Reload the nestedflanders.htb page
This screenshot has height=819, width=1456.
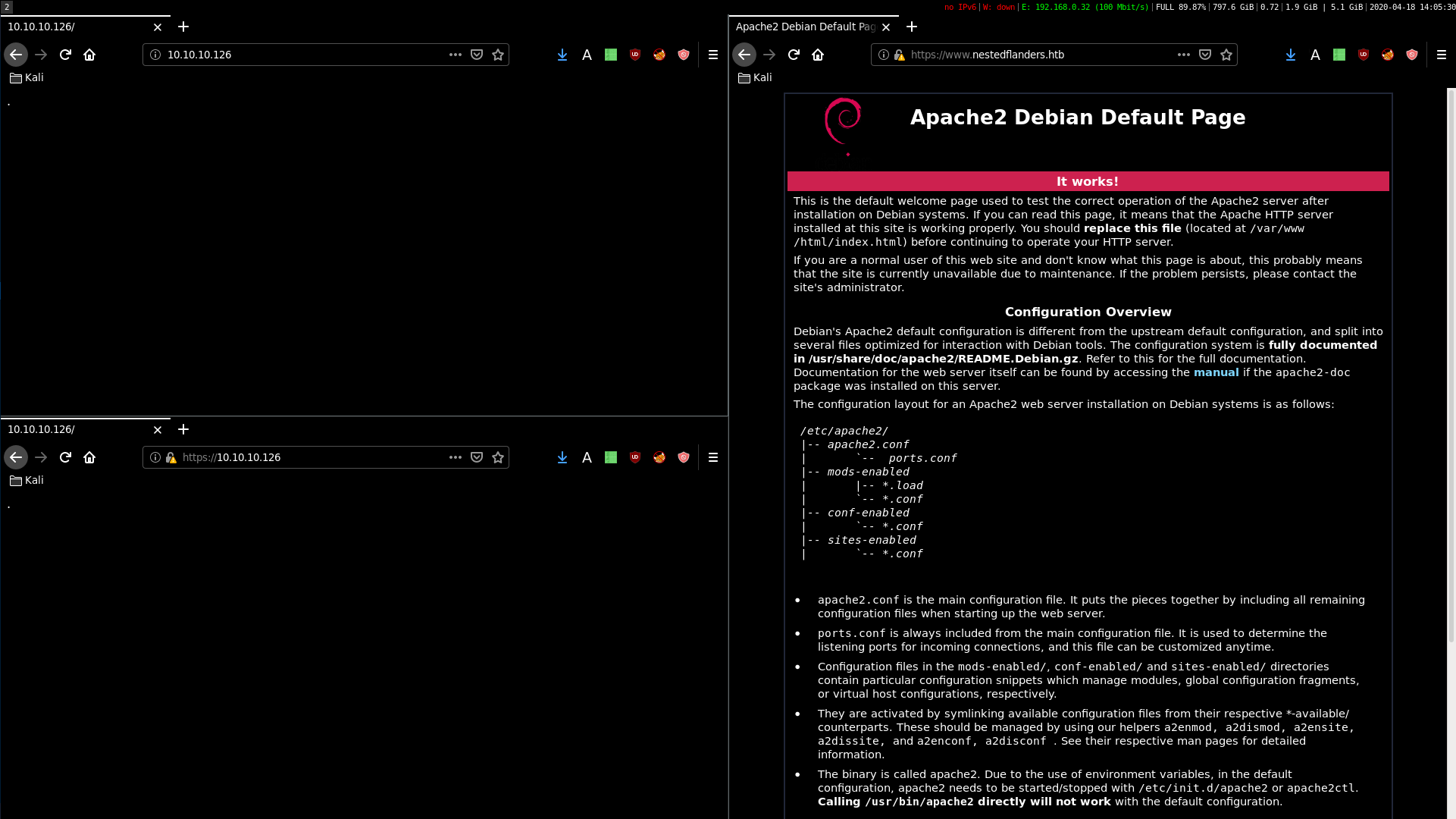tap(794, 55)
